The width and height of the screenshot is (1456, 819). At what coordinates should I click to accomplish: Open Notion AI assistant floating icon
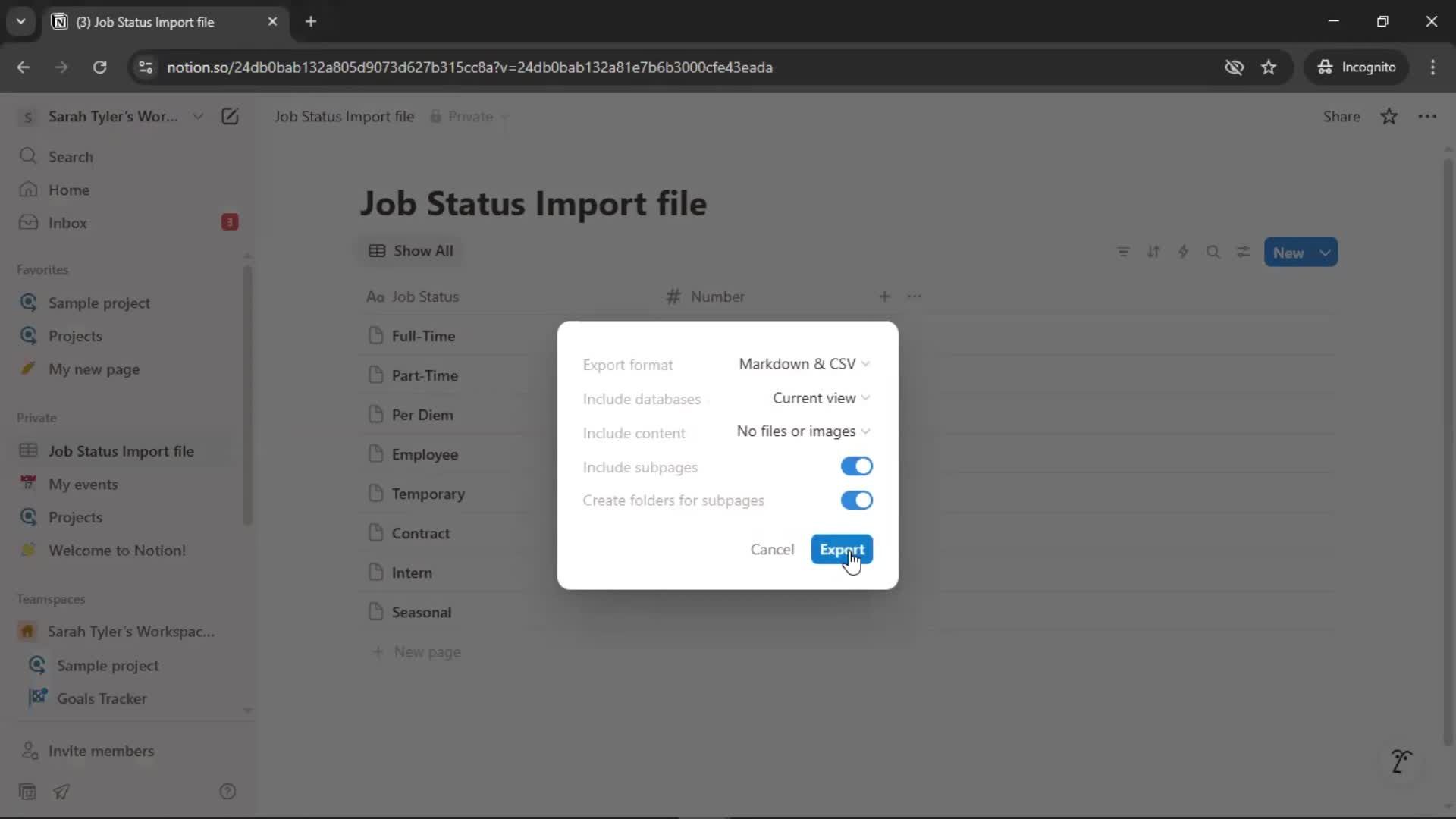click(x=1400, y=761)
